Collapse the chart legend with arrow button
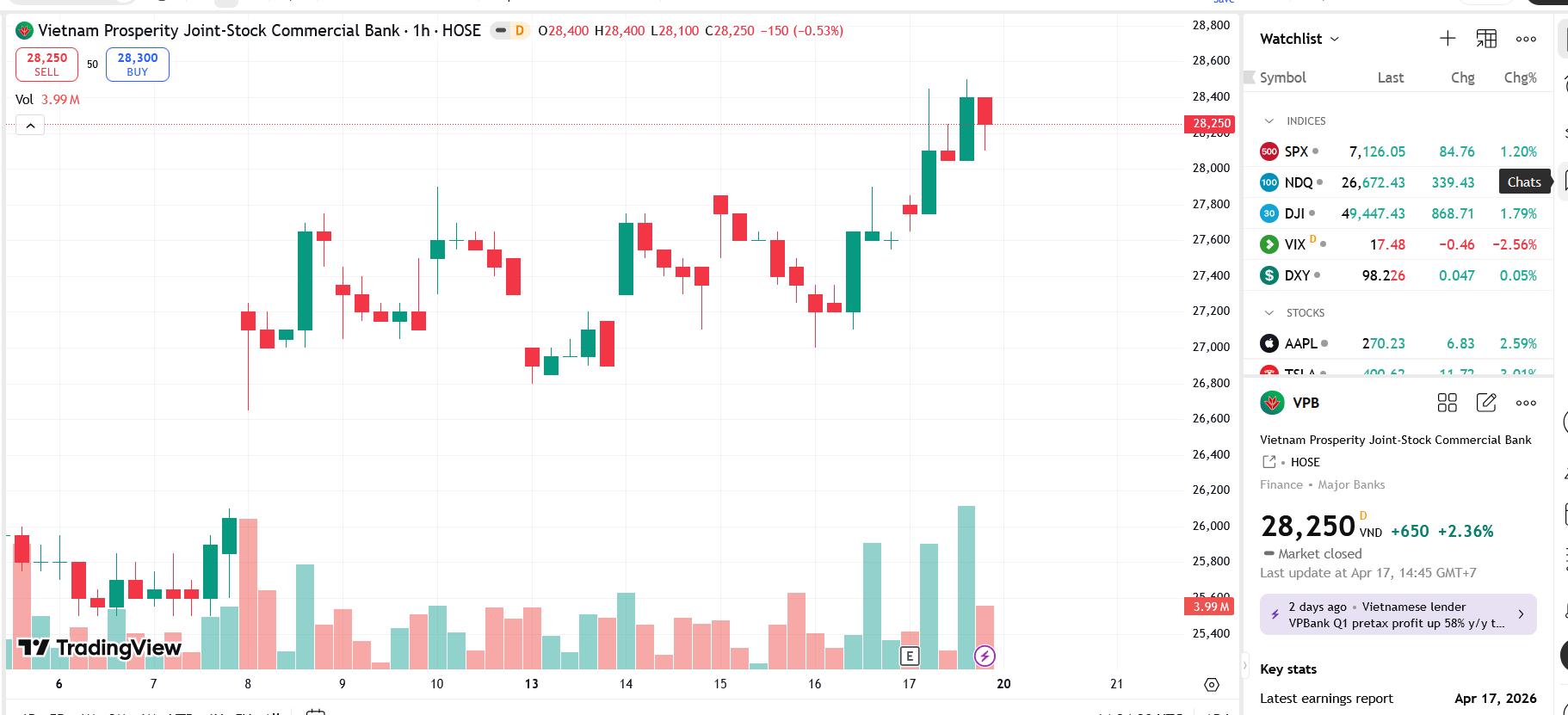This screenshot has height=715, width=1568. pyautogui.click(x=30, y=126)
